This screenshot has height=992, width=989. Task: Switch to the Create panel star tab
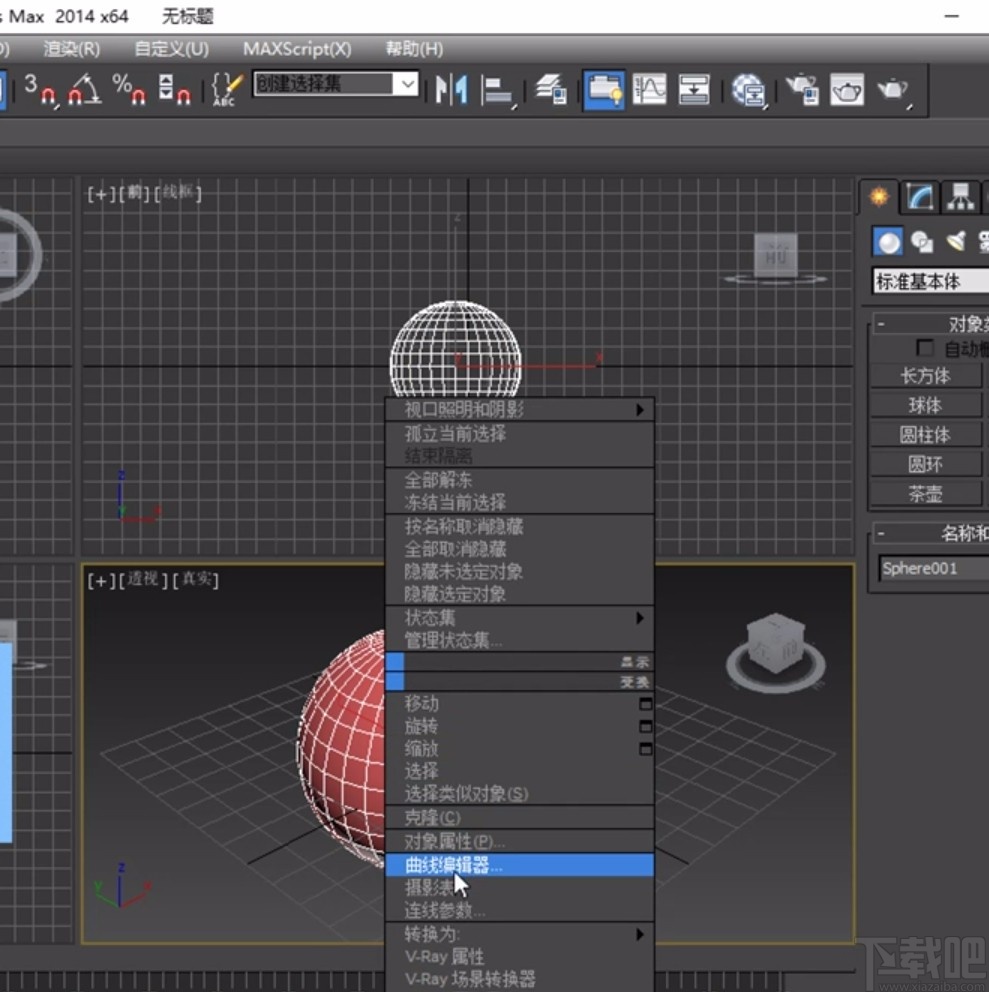879,197
